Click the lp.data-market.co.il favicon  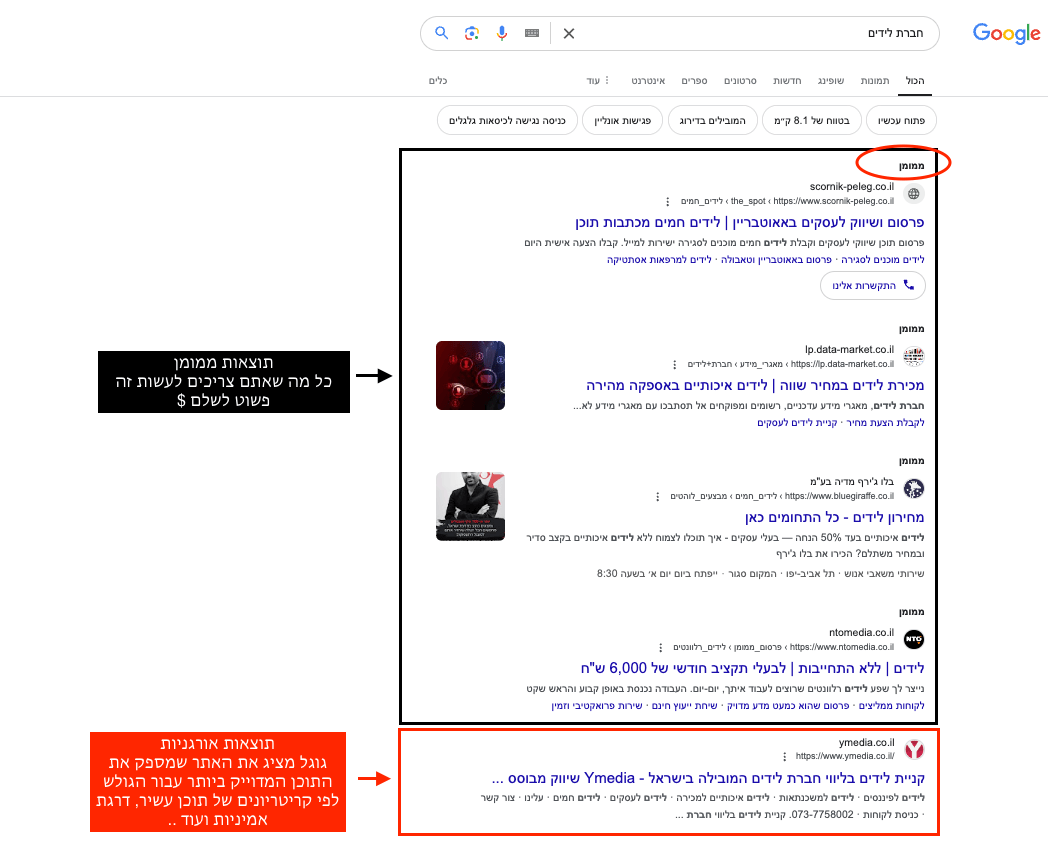tap(914, 356)
